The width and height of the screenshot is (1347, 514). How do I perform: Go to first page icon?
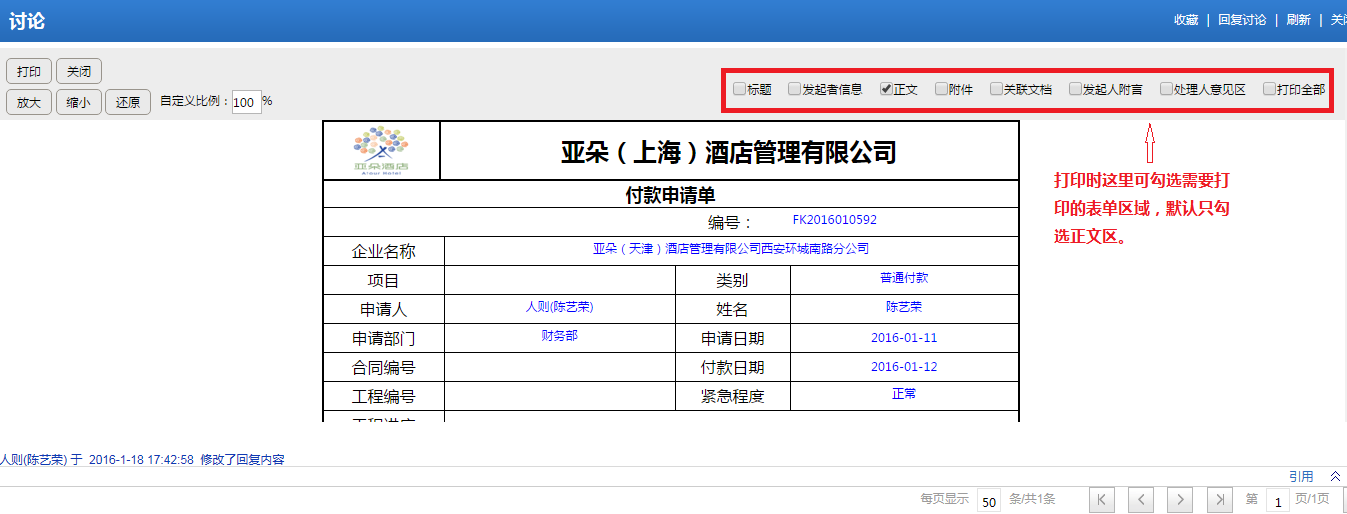(1101, 499)
